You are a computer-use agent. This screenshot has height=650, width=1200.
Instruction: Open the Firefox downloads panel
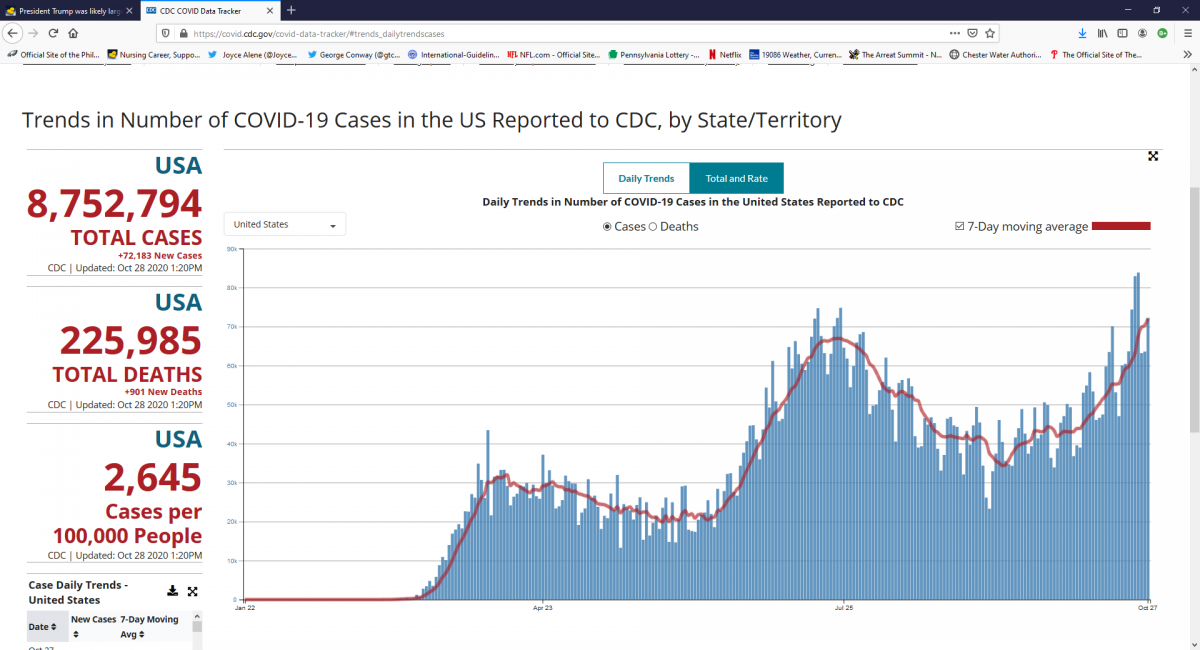tap(1082, 33)
